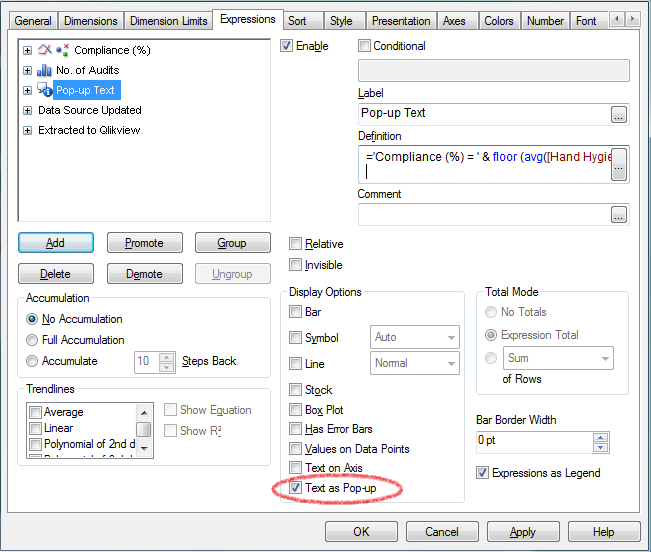Uncheck the Enable checkbox
The image size is (651, 552).
pyautogui.click(x=286, y=46)
